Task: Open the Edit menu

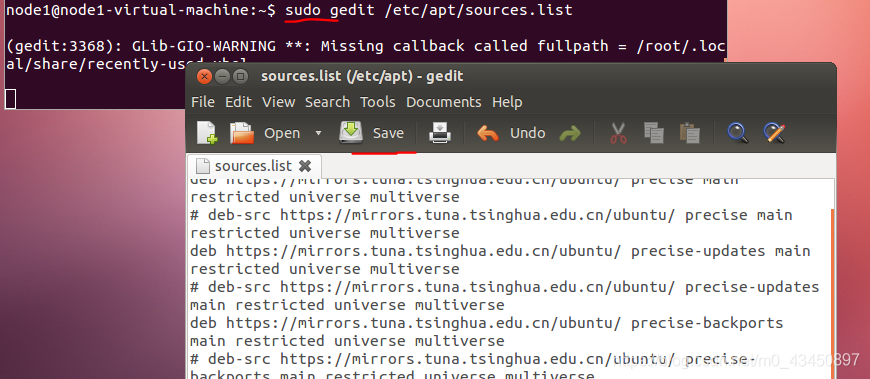Action: (238, 102)
